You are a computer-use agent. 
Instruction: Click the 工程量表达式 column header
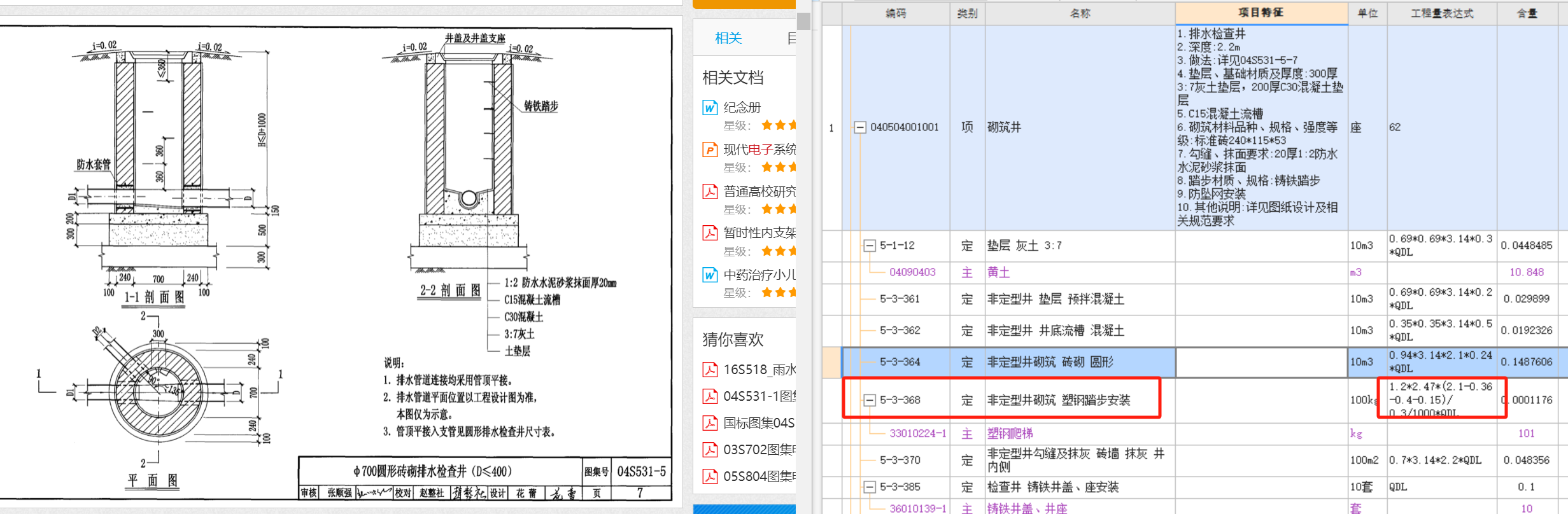[1442, 13]
